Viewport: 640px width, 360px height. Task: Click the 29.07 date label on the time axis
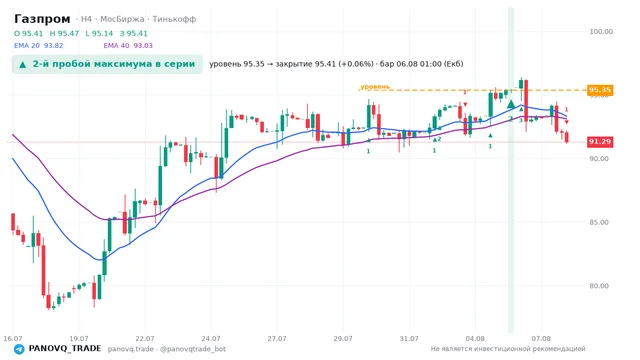(x=343, y=339)
